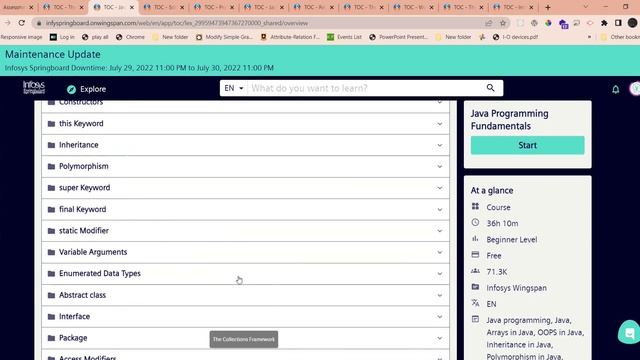This screenshot has width=640, height=360.
Task: Show more bookmarks with the overflow arrow
Action: coord(589,37)
